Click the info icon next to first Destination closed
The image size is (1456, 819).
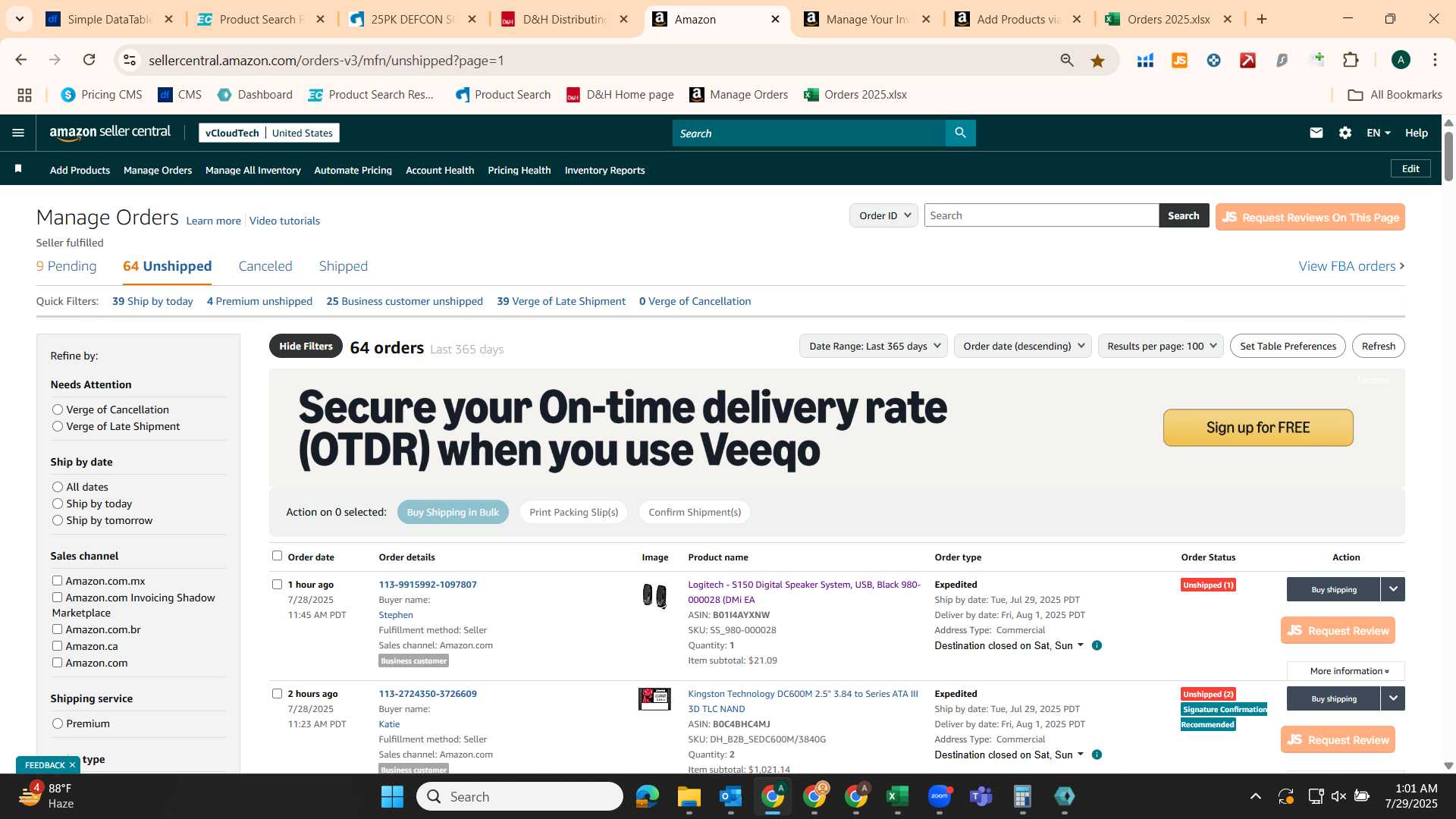tap(1097, 645)
